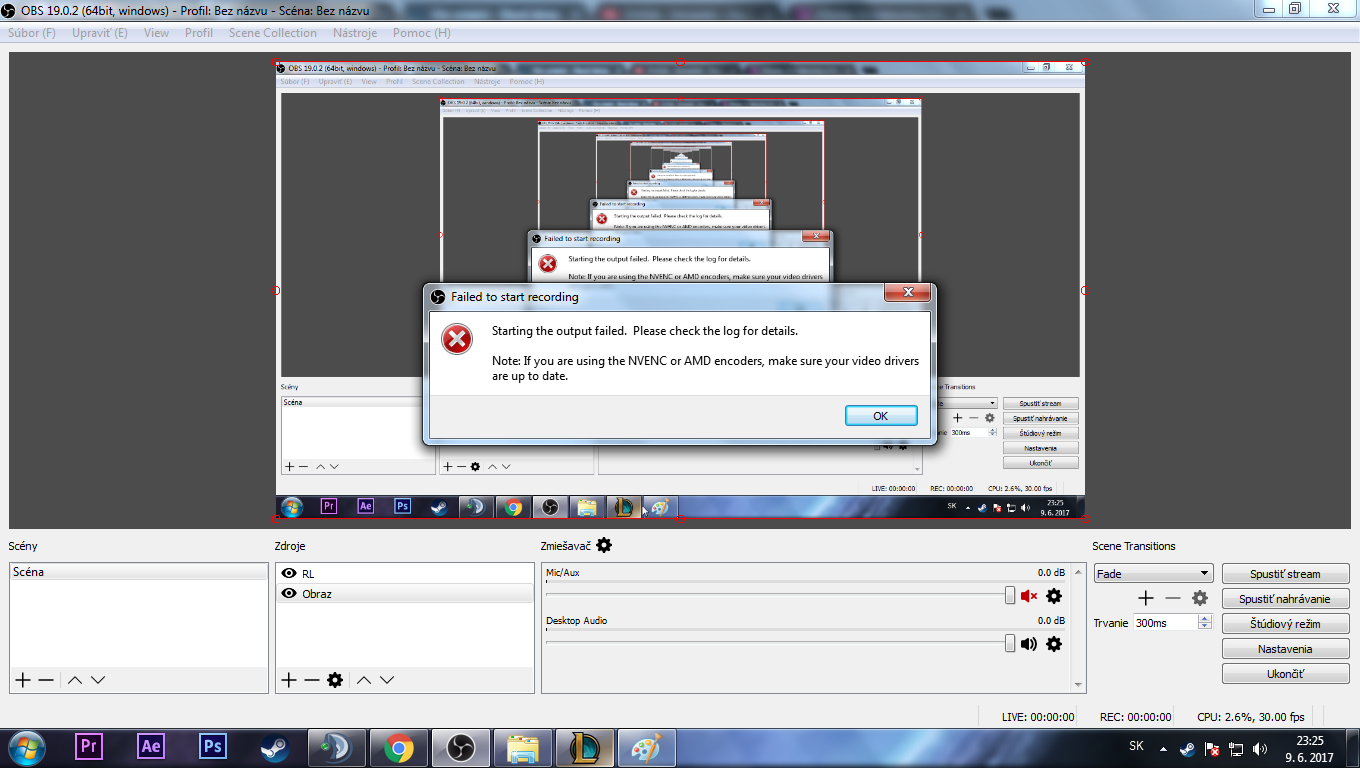Move source down in Zdroje panel
Image resolution: width=1360 pixels, height=768 pixels.
click(387, 680)
